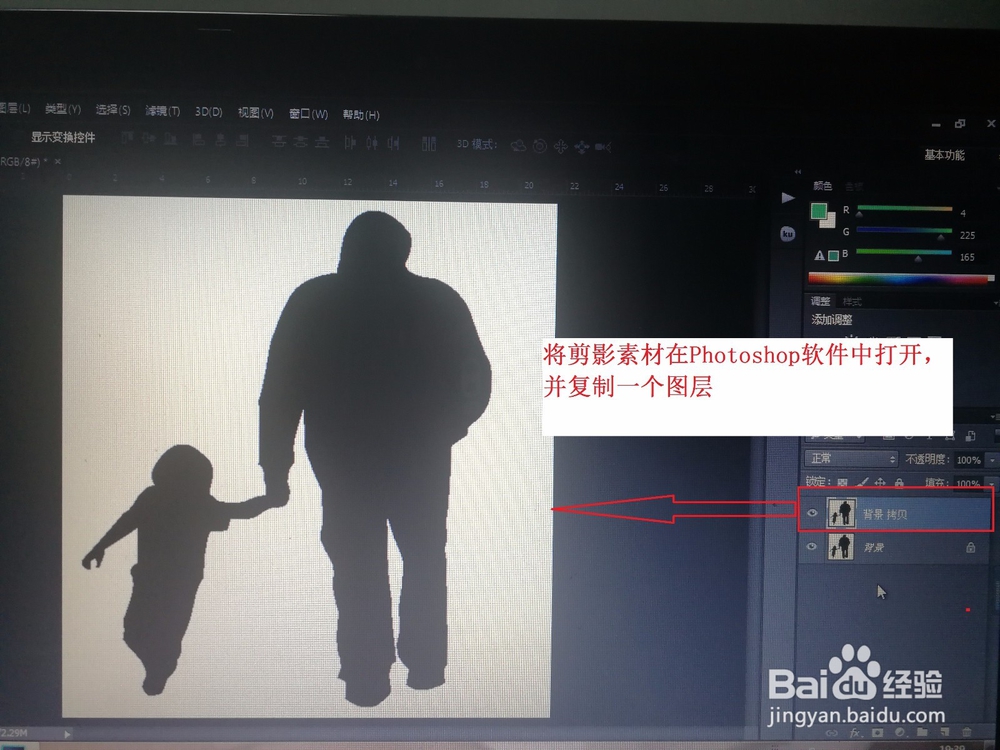
Task: Enable lock position (move lock icon)
Action: 879,482
